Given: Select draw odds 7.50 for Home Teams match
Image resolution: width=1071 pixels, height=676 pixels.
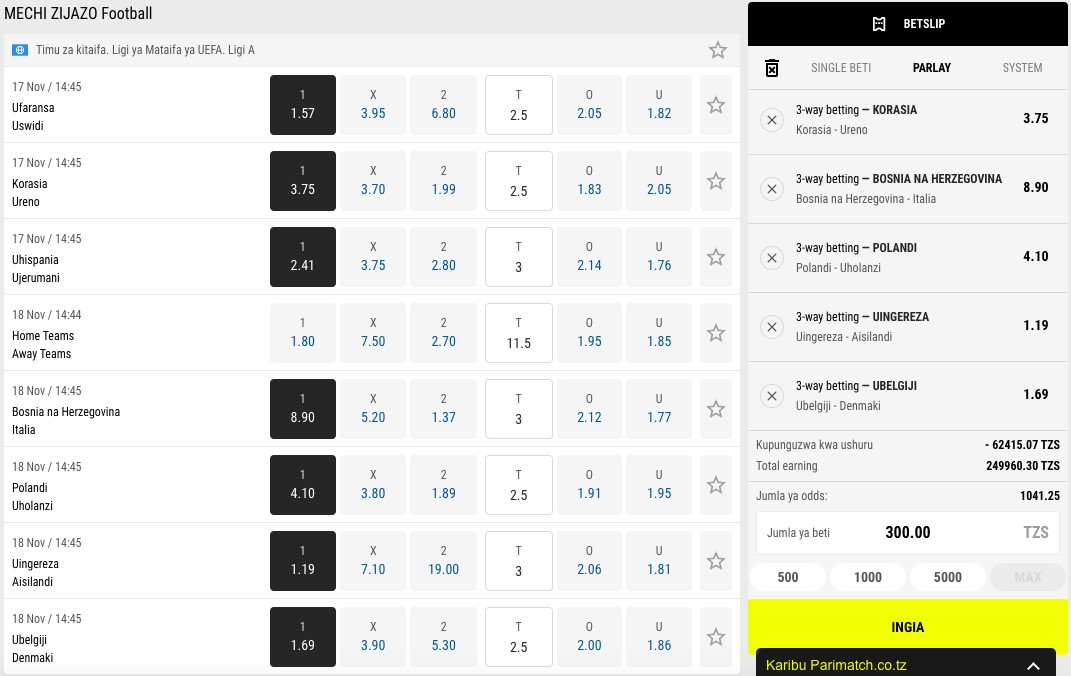Looking at the screenshot, I should coord(373,333).
